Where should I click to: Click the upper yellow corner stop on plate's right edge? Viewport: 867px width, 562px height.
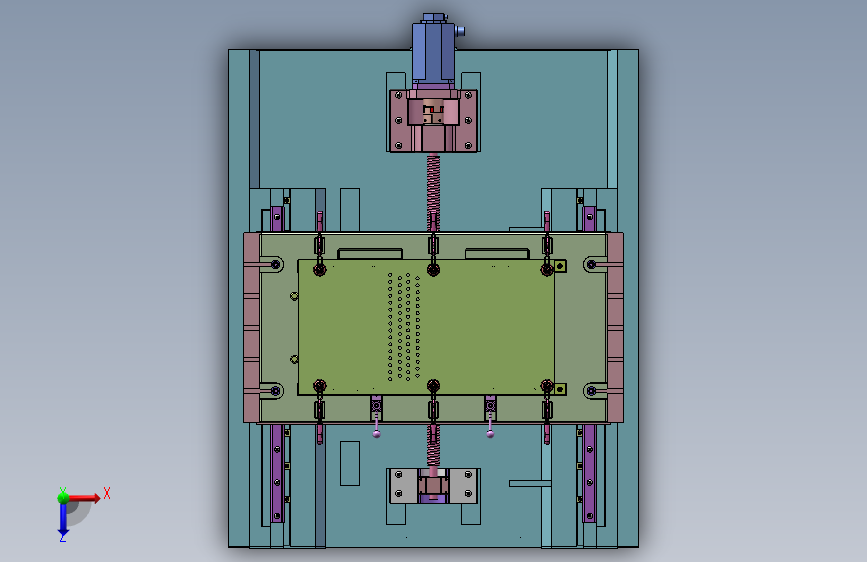click(x=560, y=266)
